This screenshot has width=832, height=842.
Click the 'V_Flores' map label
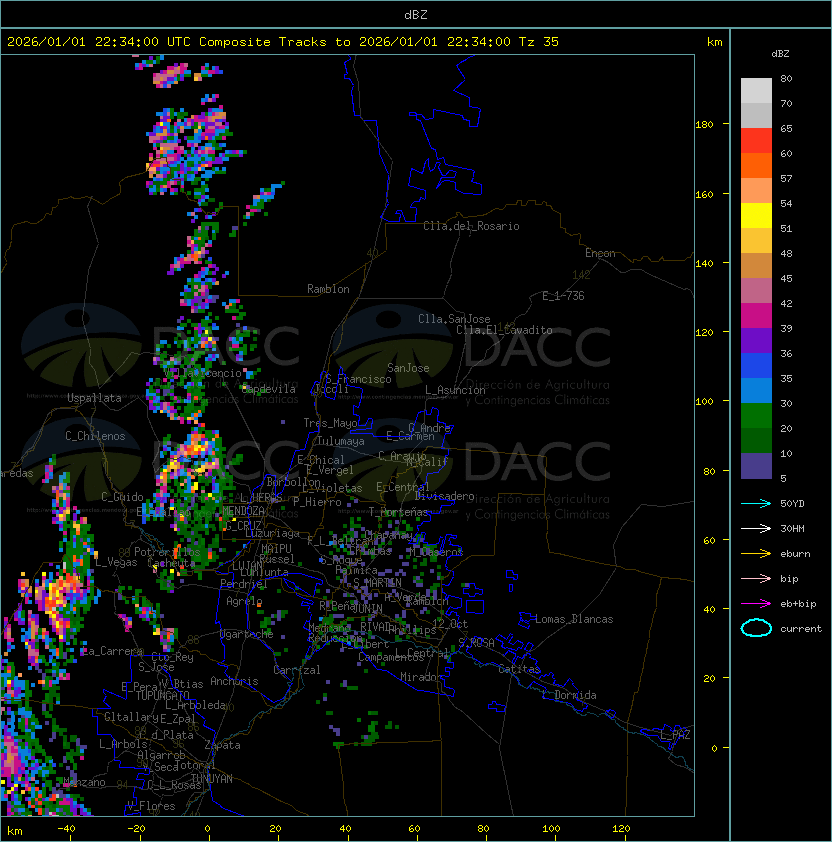(151, 806)
